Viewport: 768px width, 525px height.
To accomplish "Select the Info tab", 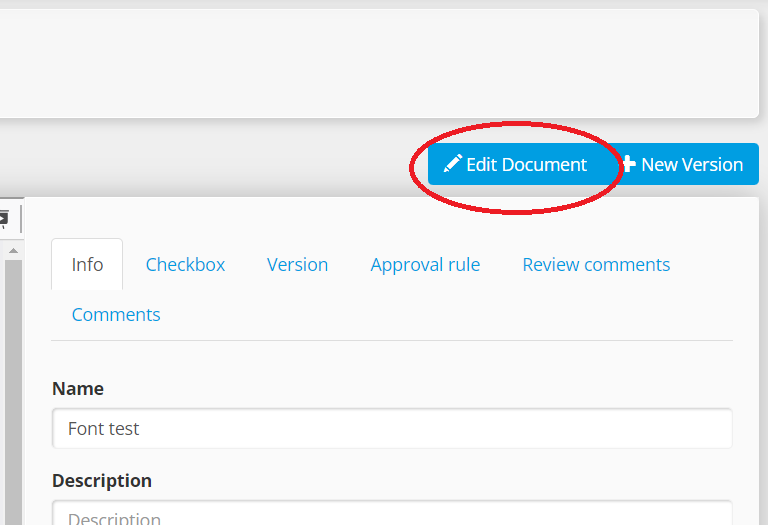I will coord(87,264).
